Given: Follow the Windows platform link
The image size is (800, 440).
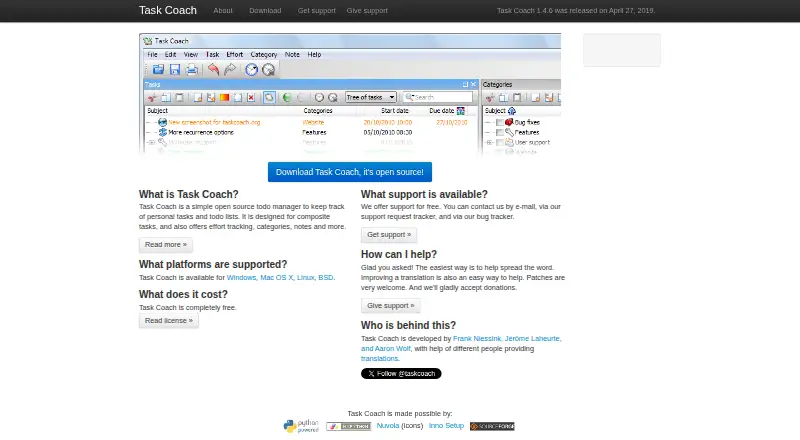Looking at the screenshot, I should tap(241, 278).
